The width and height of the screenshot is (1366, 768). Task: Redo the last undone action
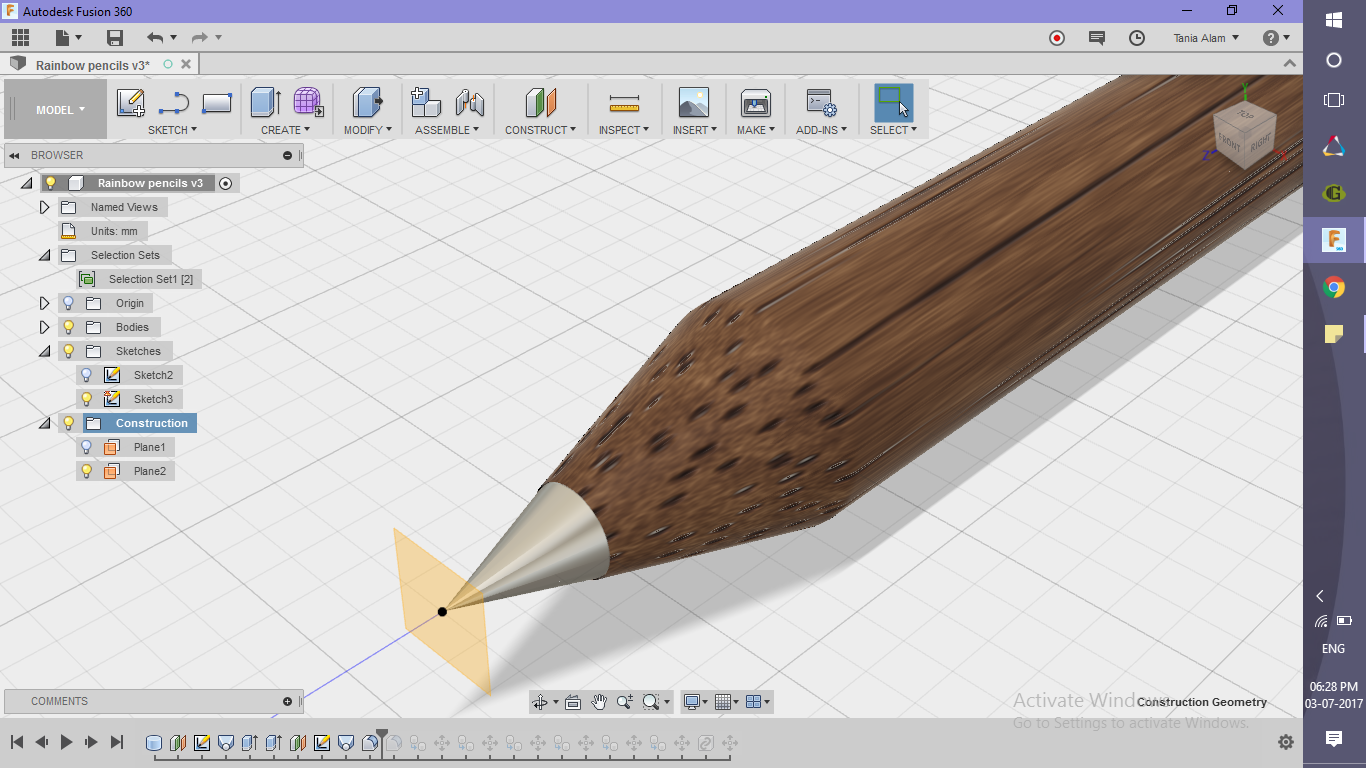[199, 38]
